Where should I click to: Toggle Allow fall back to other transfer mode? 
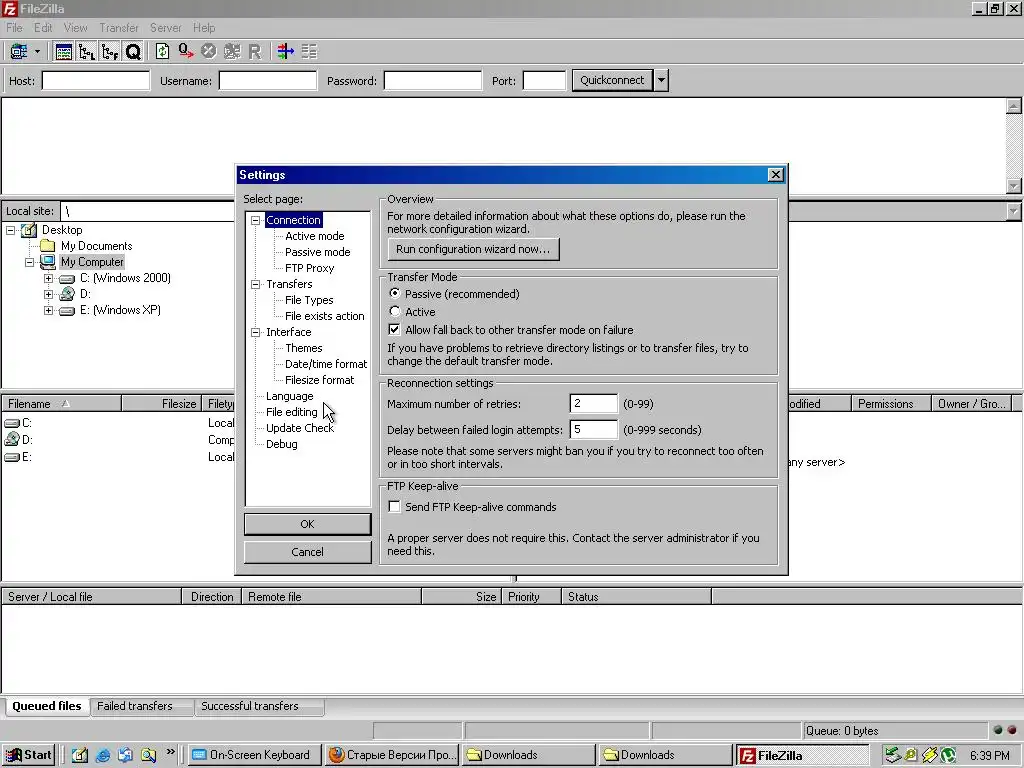[x=394, y=330]
